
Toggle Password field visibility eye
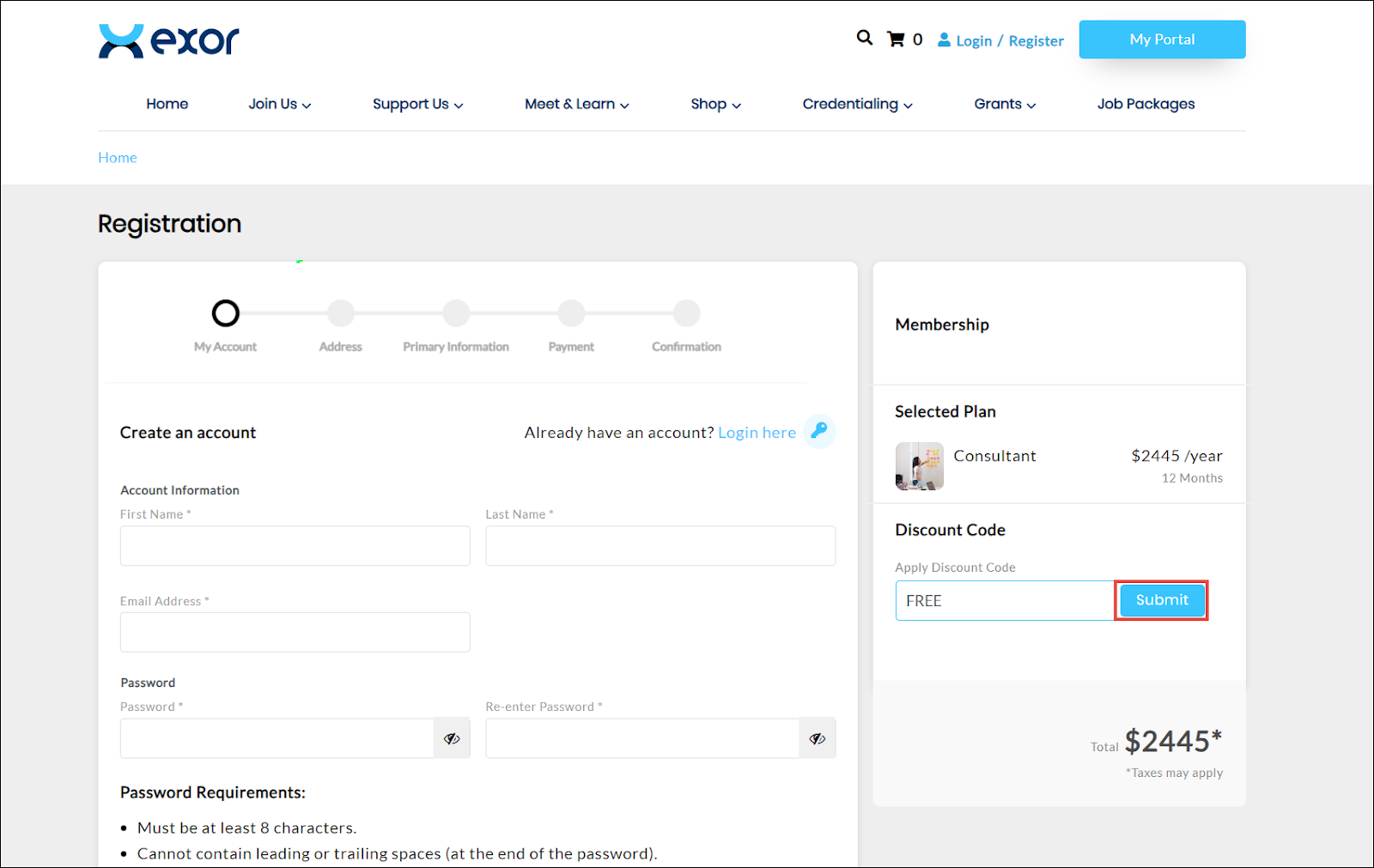(452, 738)
